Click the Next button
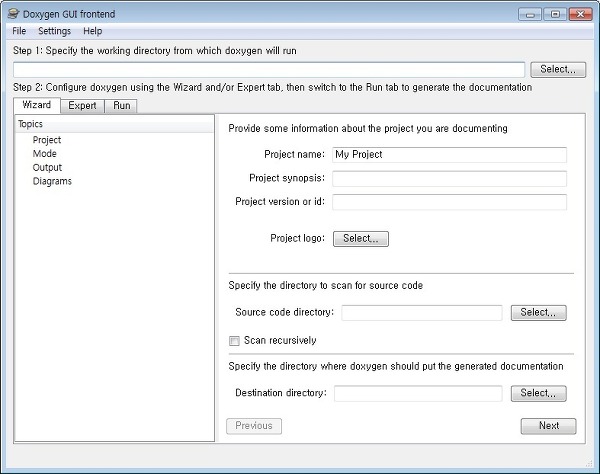 tap(548, 426)
